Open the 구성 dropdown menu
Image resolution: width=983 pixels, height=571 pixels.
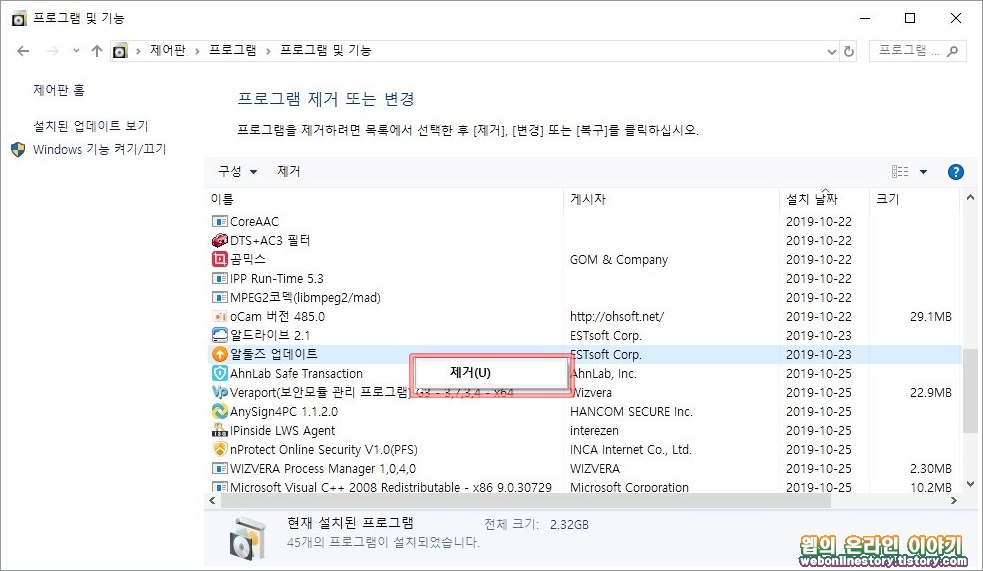point(238,171)
